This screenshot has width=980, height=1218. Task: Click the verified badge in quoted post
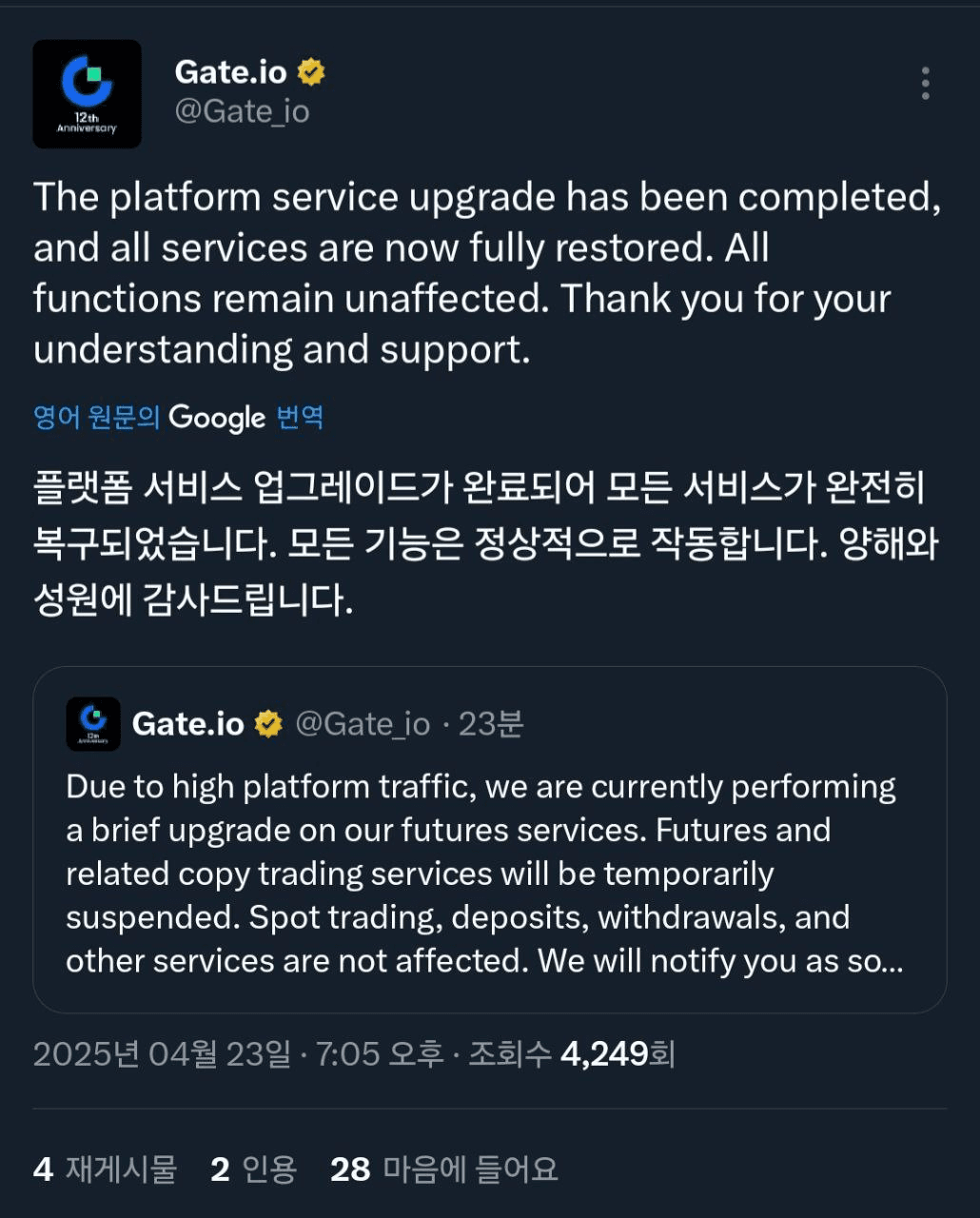coord(269,724)
